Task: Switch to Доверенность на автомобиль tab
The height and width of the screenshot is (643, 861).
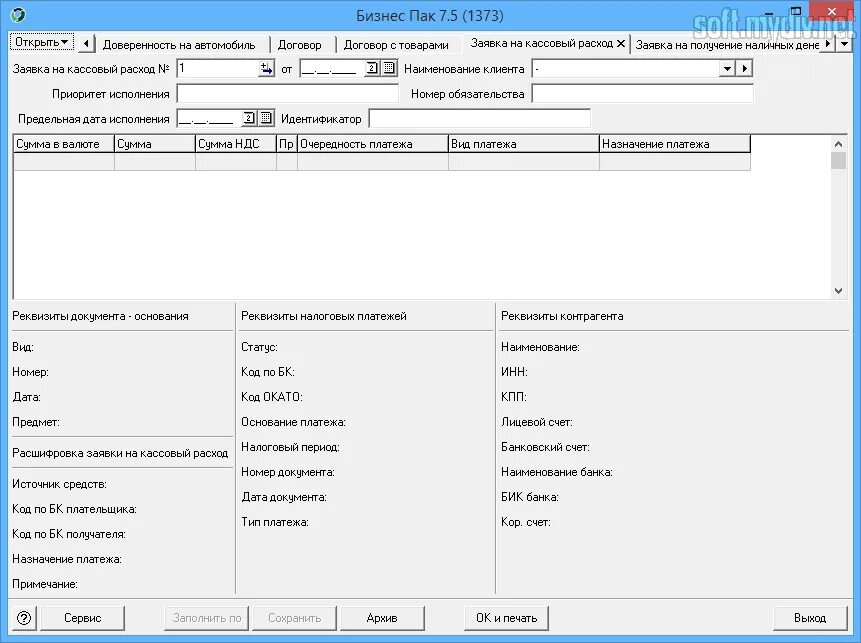Action: tap(179, 45)
